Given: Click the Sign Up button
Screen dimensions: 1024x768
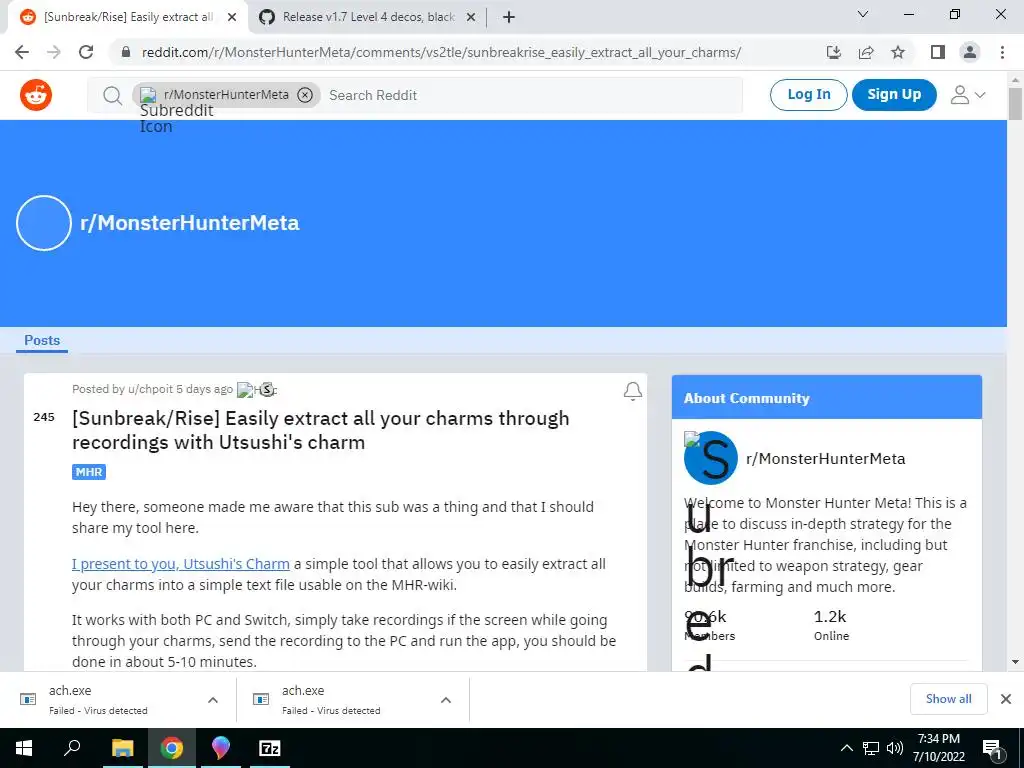Looking at the screenshot, I should 894,95.
